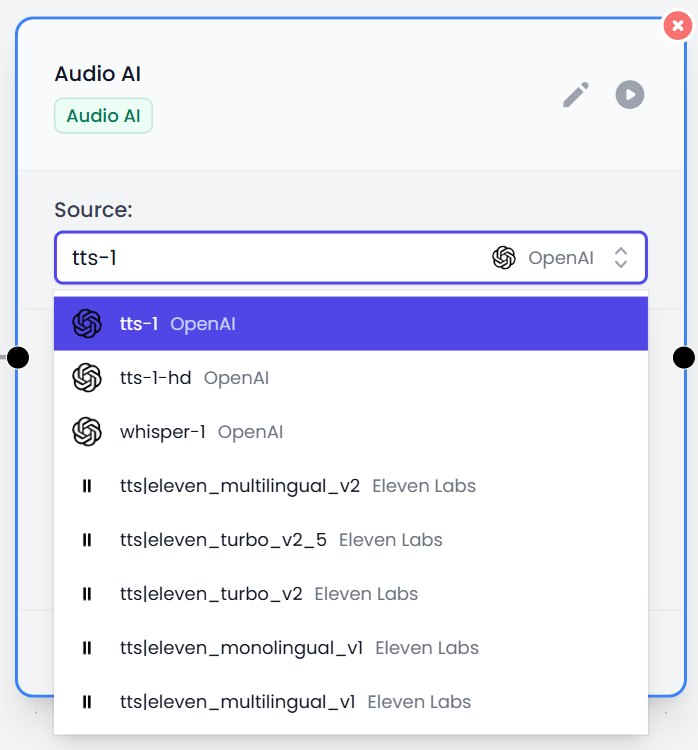This screenshot has height=750, width=698.
Task: Click the Audio AI green tag
Action: (x=103, y=116)
